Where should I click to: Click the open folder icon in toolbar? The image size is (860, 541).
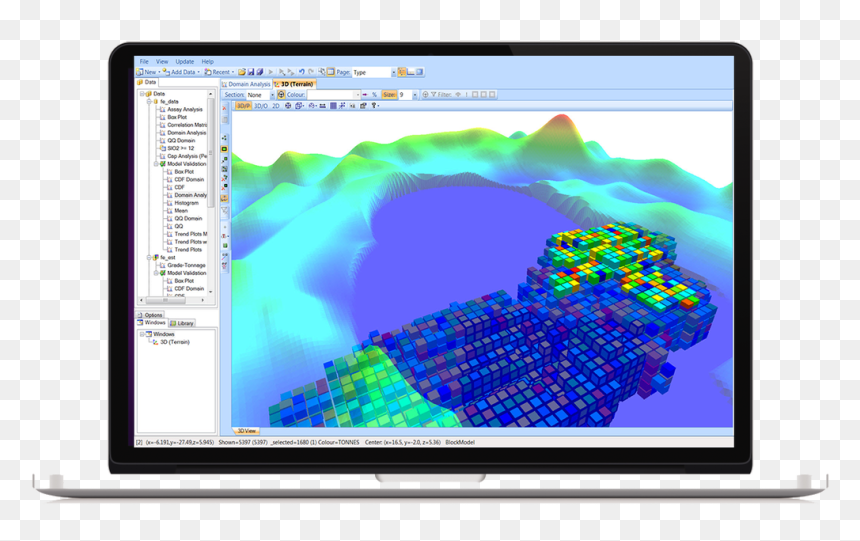(x=241, y=72)
